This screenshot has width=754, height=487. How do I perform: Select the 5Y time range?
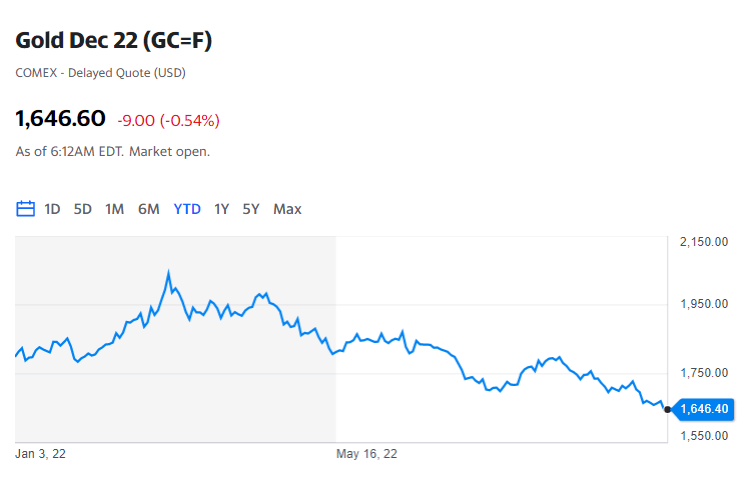pos(251,209)
